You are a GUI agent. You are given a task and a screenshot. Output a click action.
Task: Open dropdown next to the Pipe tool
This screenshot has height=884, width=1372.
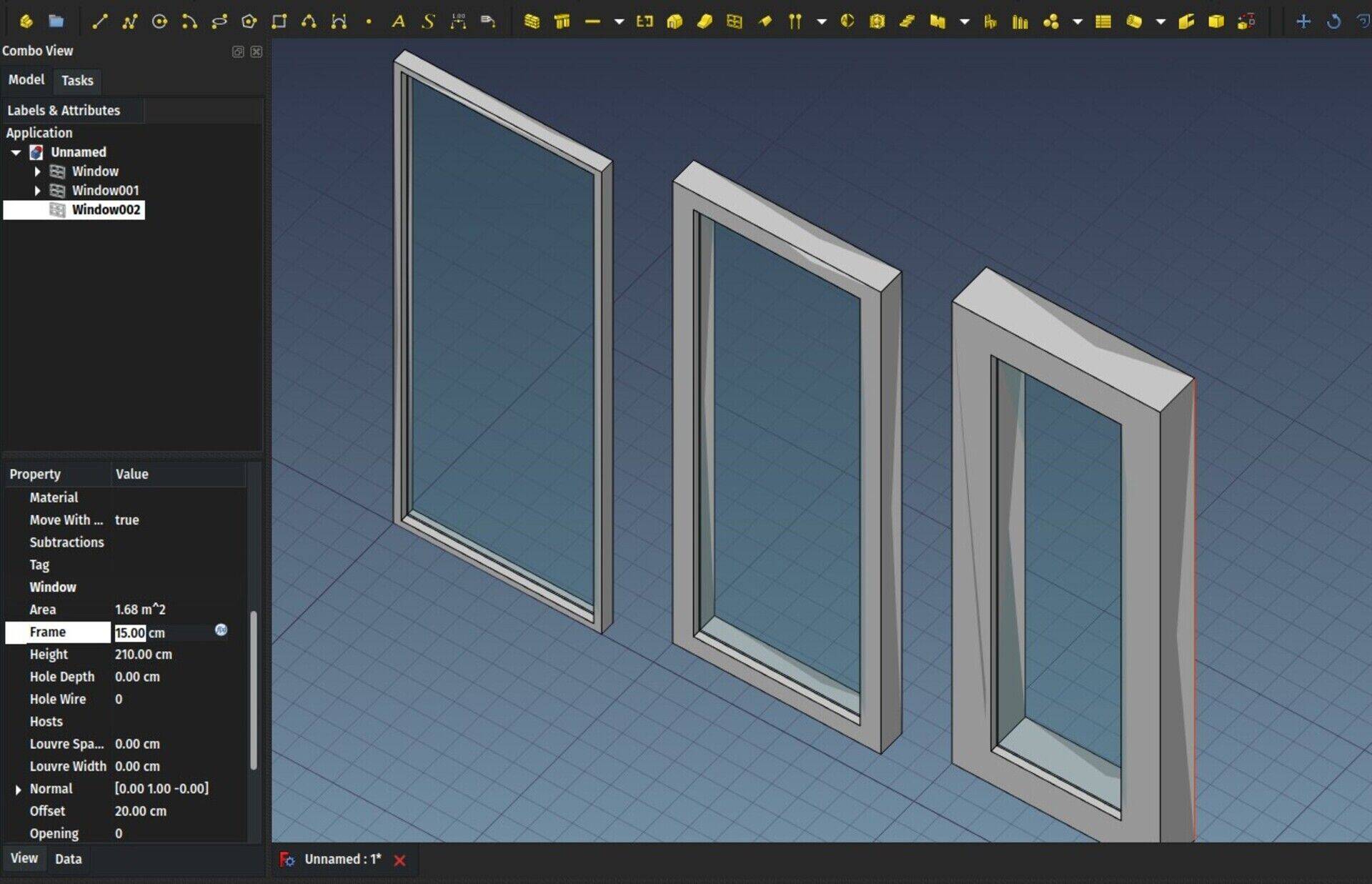[x=1160, y=21]
